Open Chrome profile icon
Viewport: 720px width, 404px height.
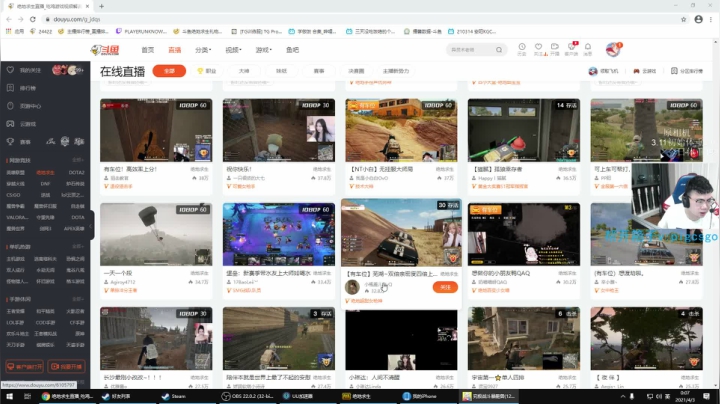698,19
